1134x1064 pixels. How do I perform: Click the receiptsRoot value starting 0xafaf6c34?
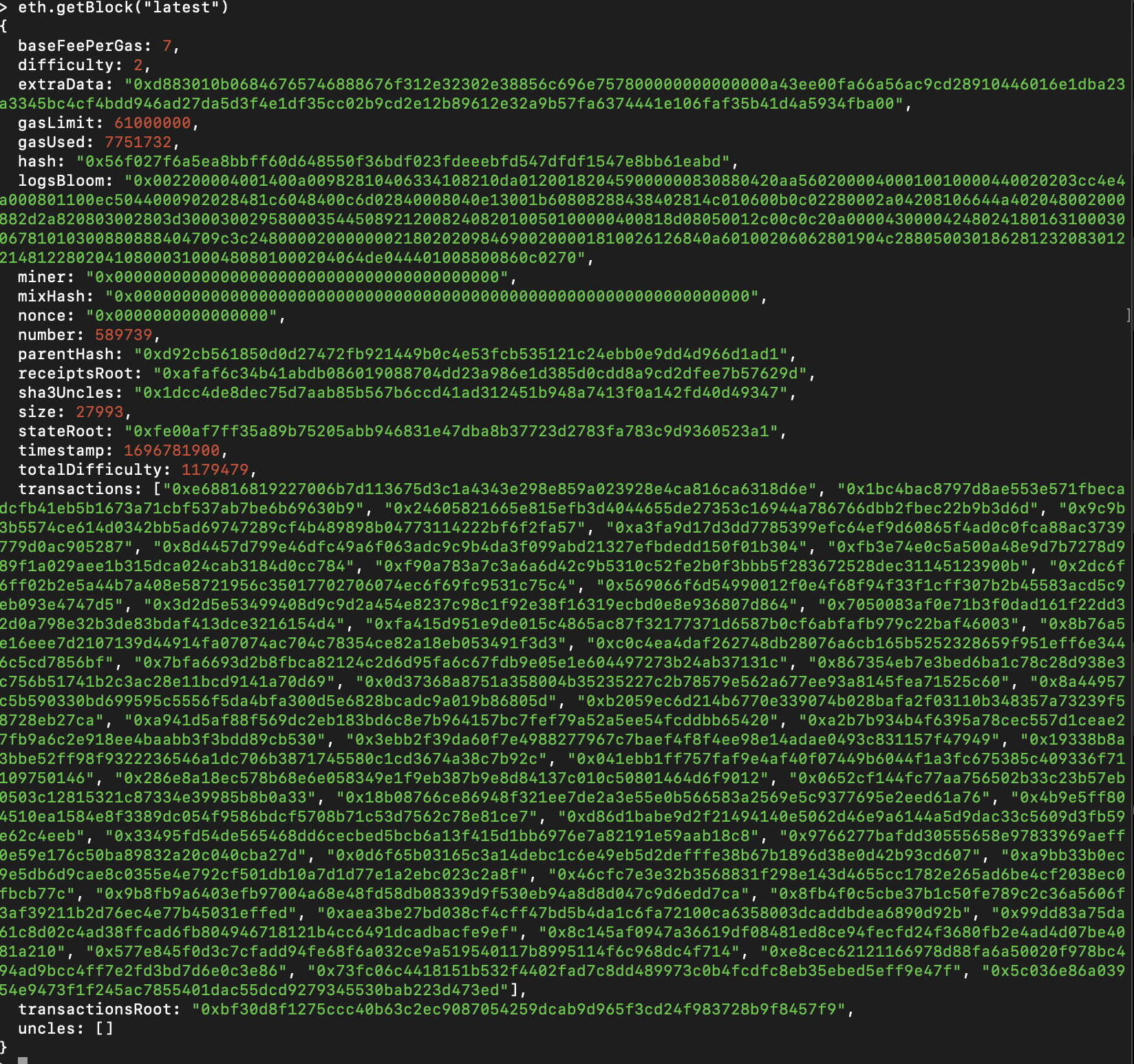tap(480, 374)
